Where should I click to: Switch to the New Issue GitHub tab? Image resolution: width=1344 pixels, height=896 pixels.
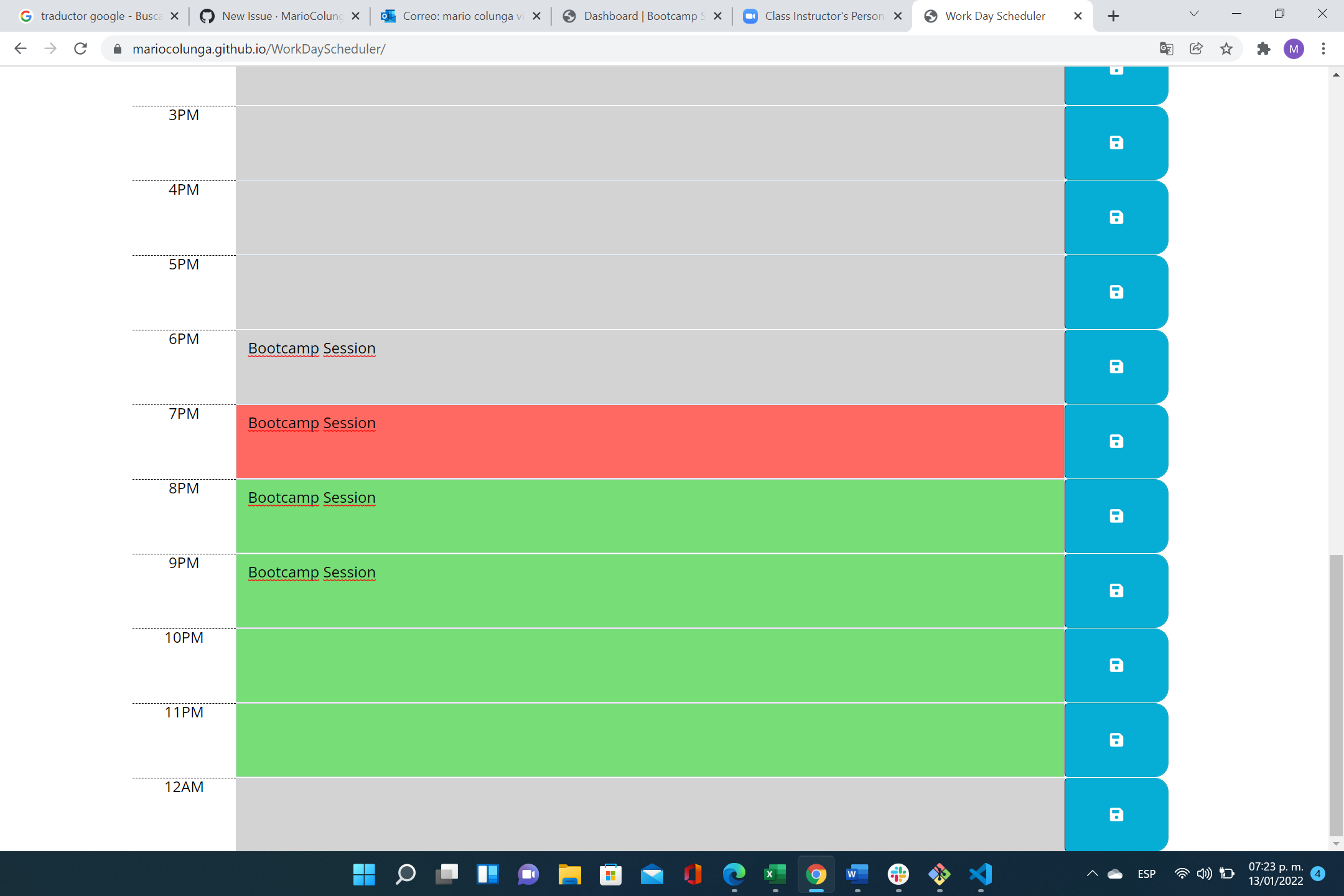pos(280,16)
